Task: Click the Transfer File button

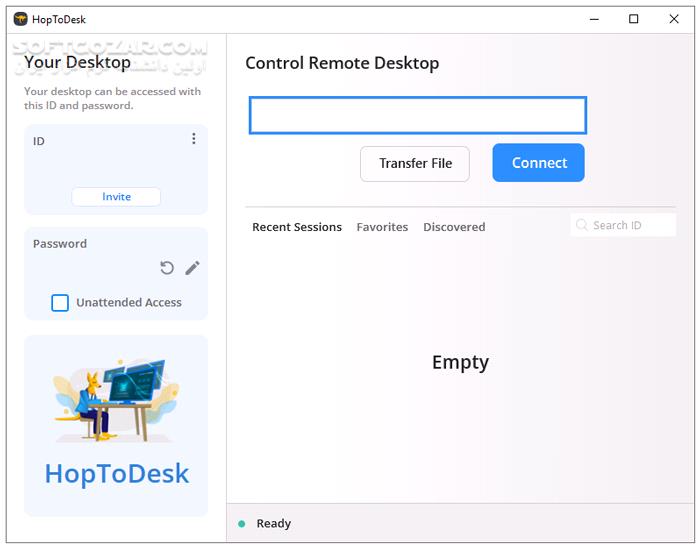Action: tap(415, 163)
